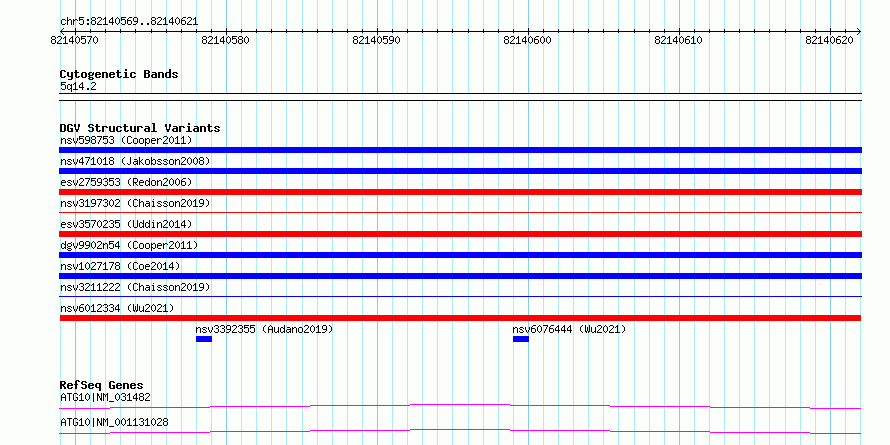Screen dimensions: 890x445
Task: Select the blue bar for nsv1027178
Action: click(x=460, y=276)
